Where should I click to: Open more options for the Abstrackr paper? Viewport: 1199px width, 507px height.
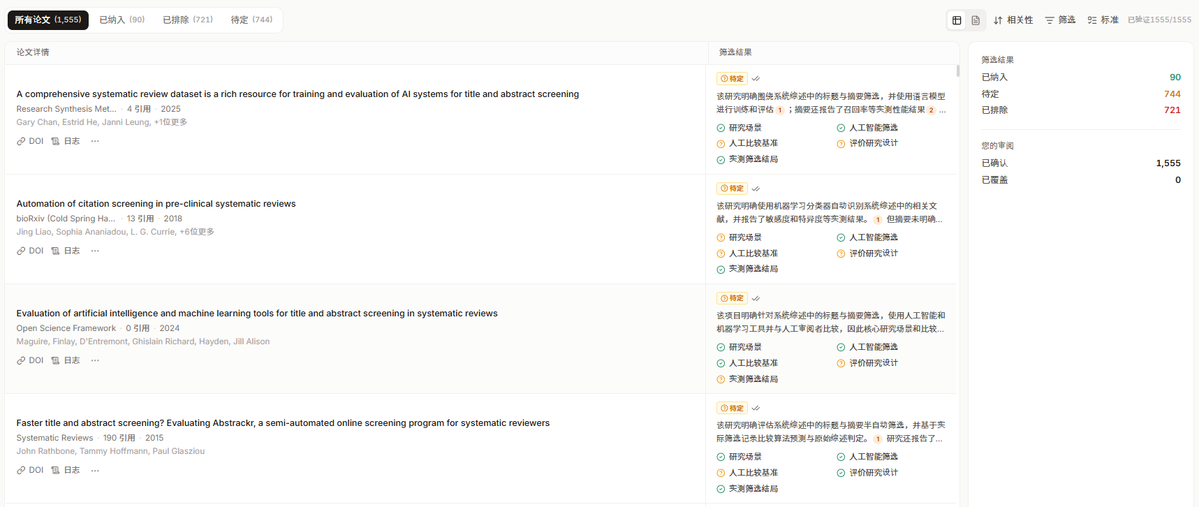pos(95,470)
